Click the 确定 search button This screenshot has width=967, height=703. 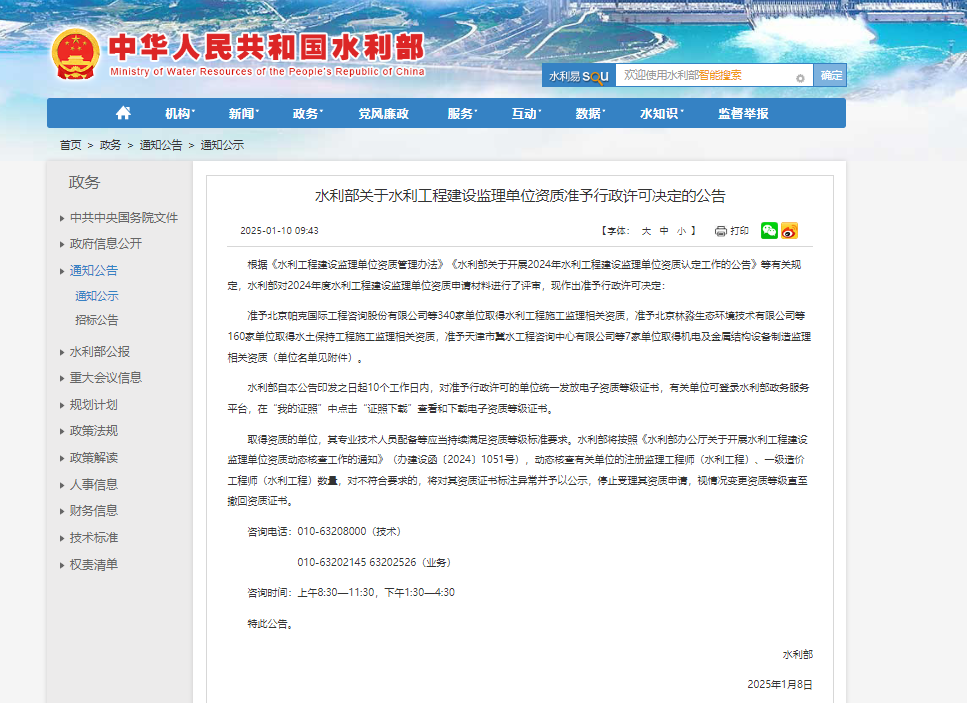pos(830,75)
